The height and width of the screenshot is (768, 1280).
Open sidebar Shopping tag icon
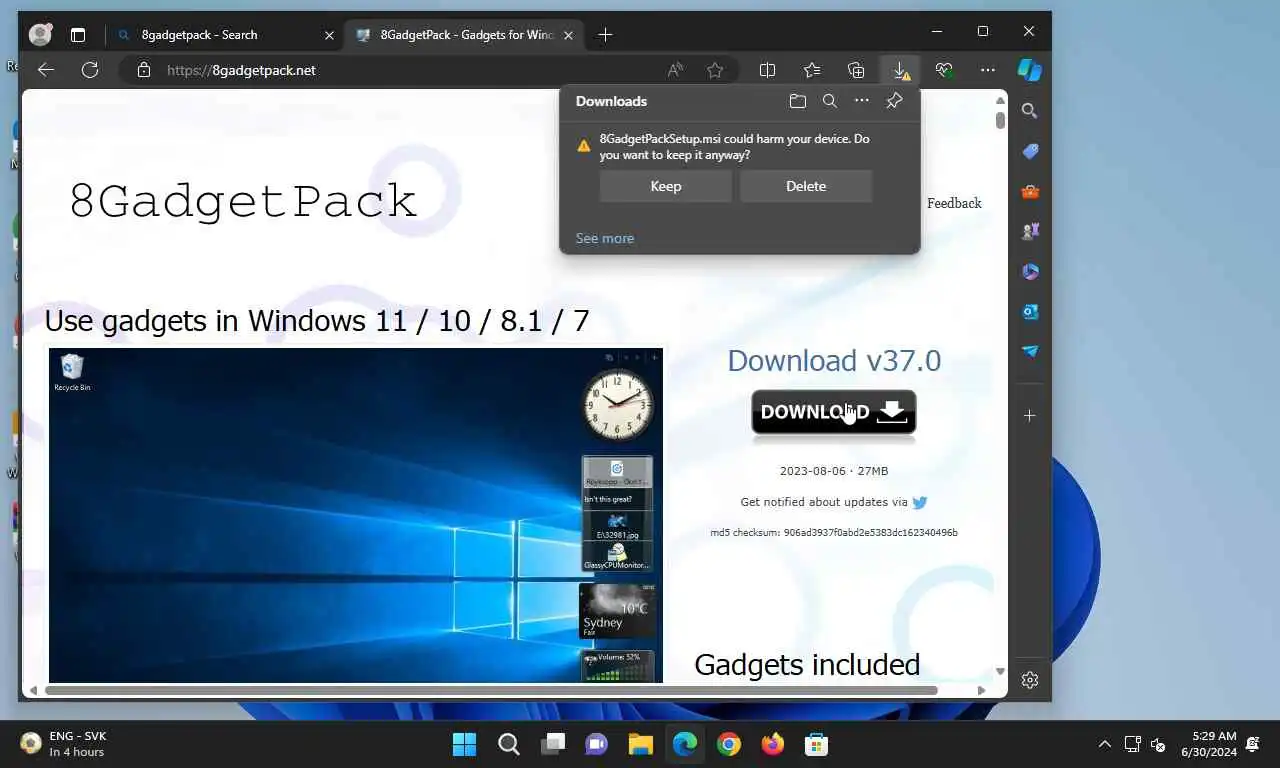(x=1030, y=151)
